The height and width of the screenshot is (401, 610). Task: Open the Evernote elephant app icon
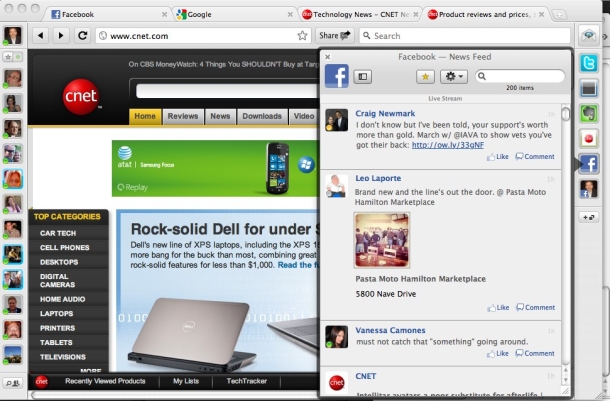[589, 114]
